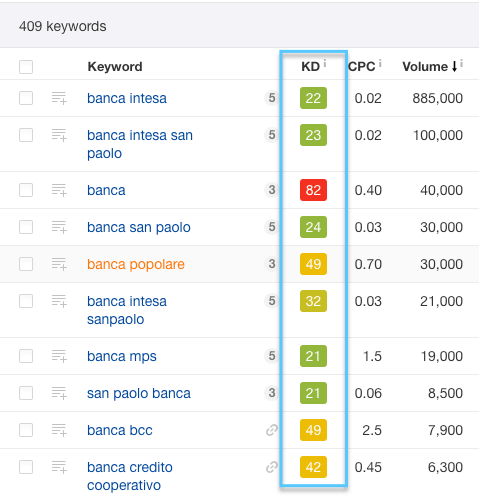Sort table by CPC column header
This screenshot has width=479, height=502.
click(362, 67)
